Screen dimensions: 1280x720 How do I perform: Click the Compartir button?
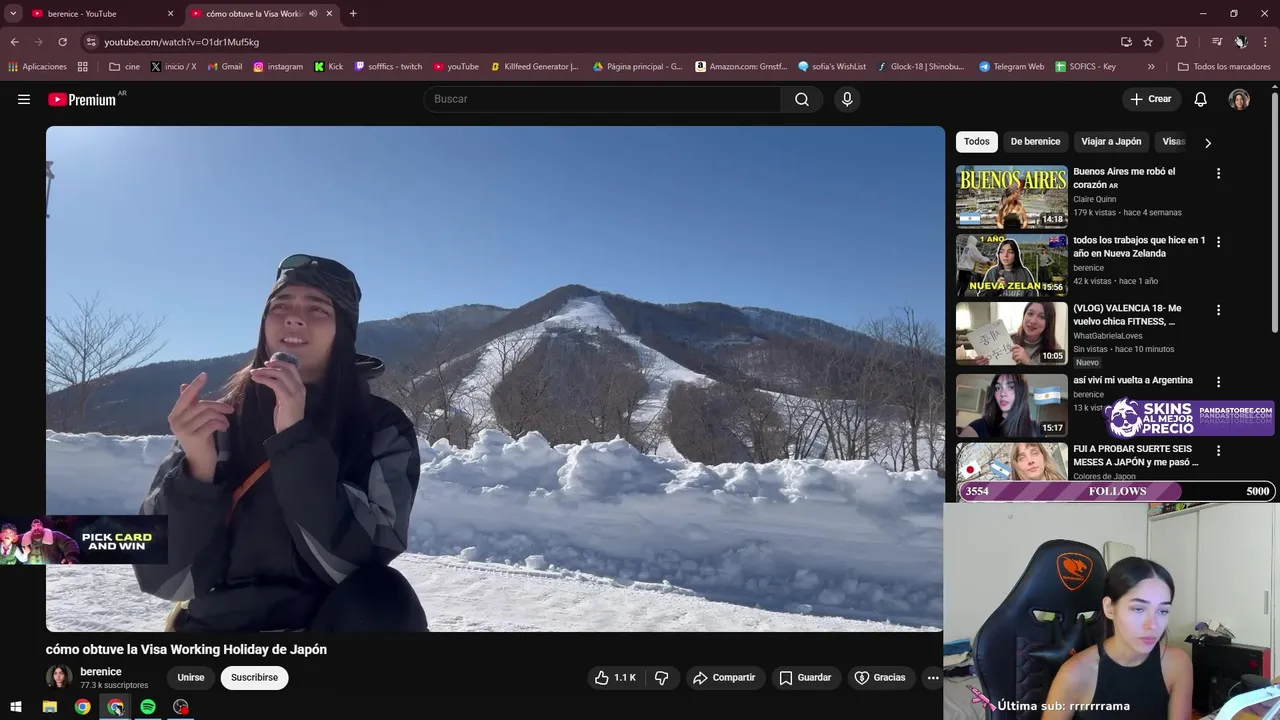[x=724, y=678]
